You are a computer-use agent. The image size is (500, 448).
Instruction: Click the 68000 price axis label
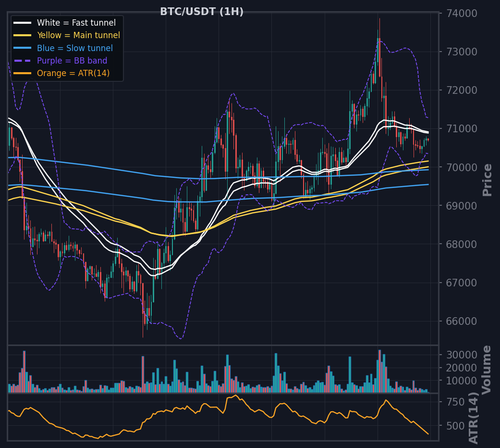[x=462, y=244]
